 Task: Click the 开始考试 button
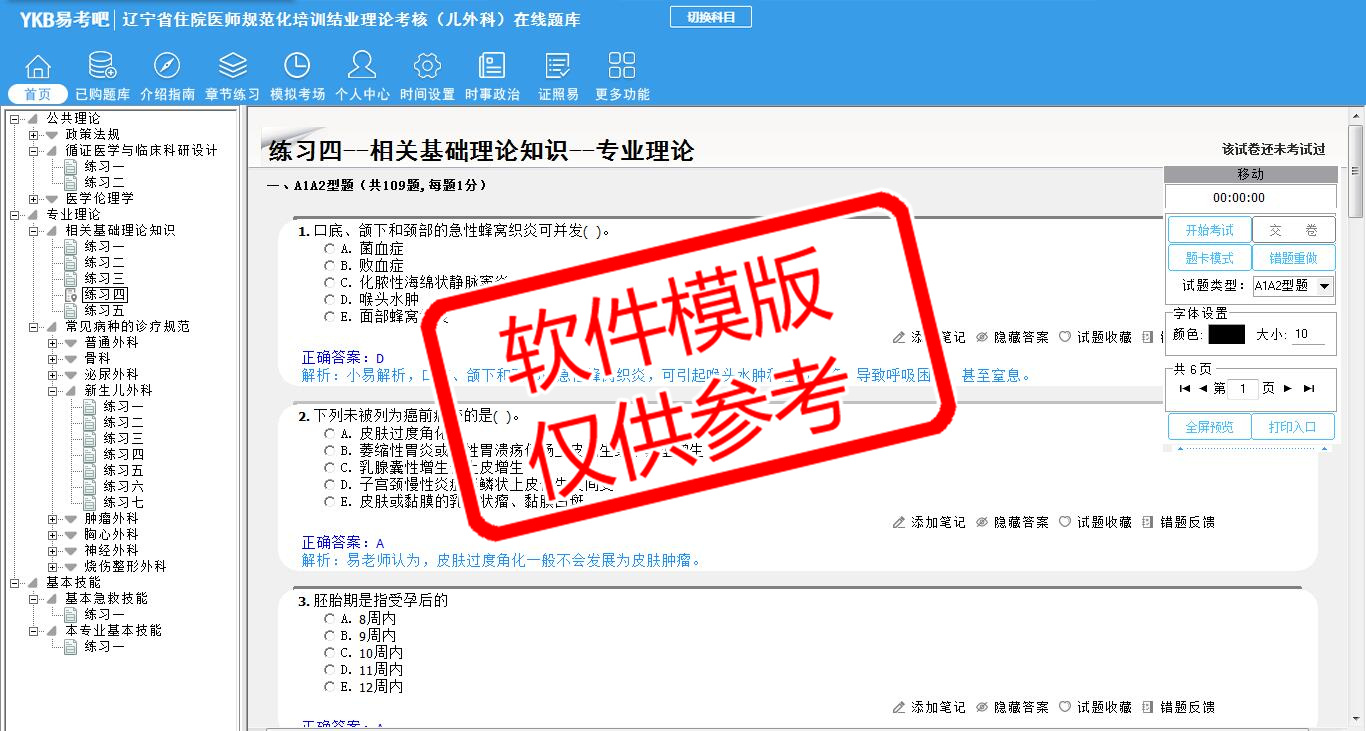(x=1209, y=230)
